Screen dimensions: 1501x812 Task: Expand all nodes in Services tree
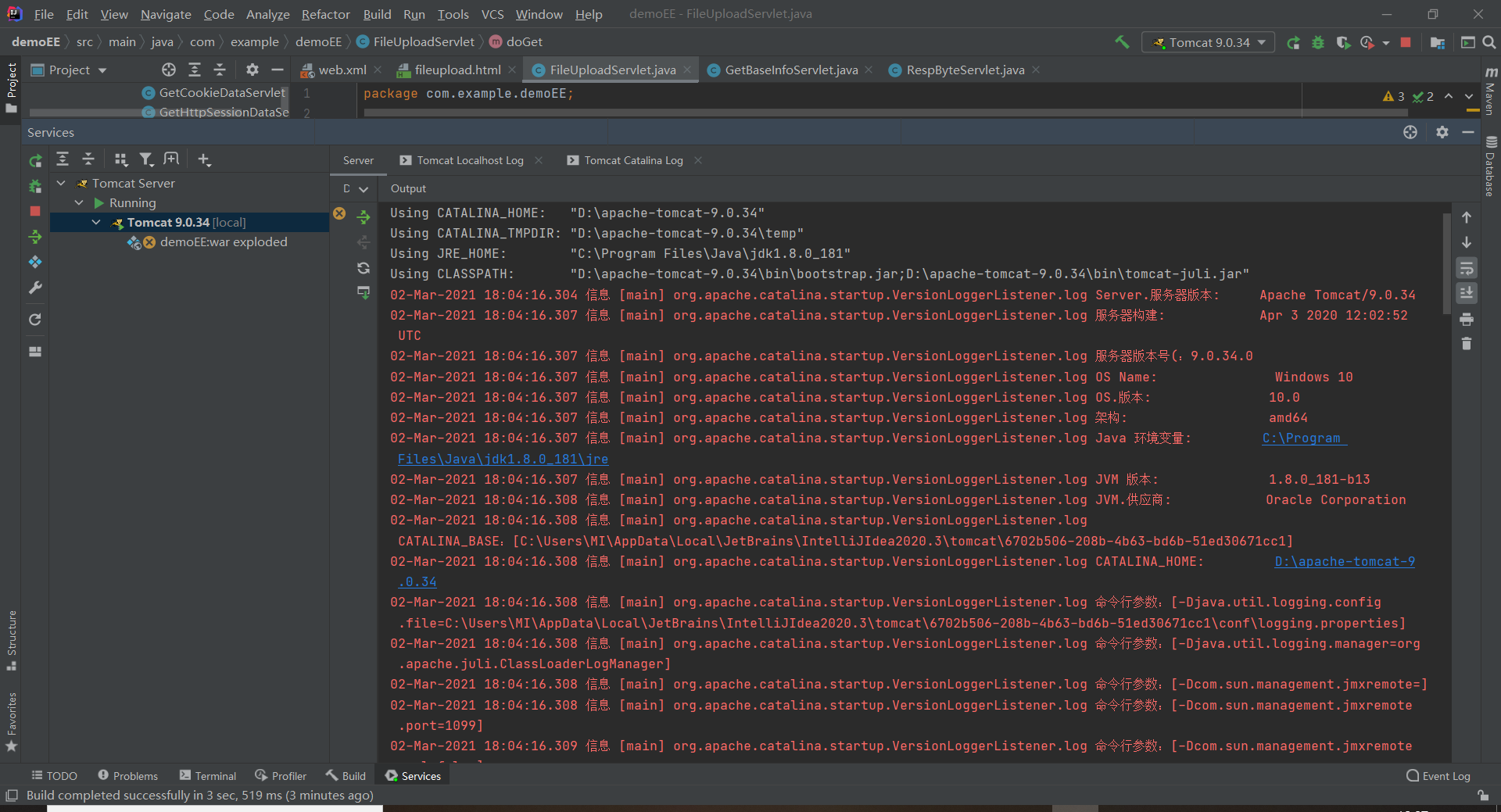[x=63, y=159]
